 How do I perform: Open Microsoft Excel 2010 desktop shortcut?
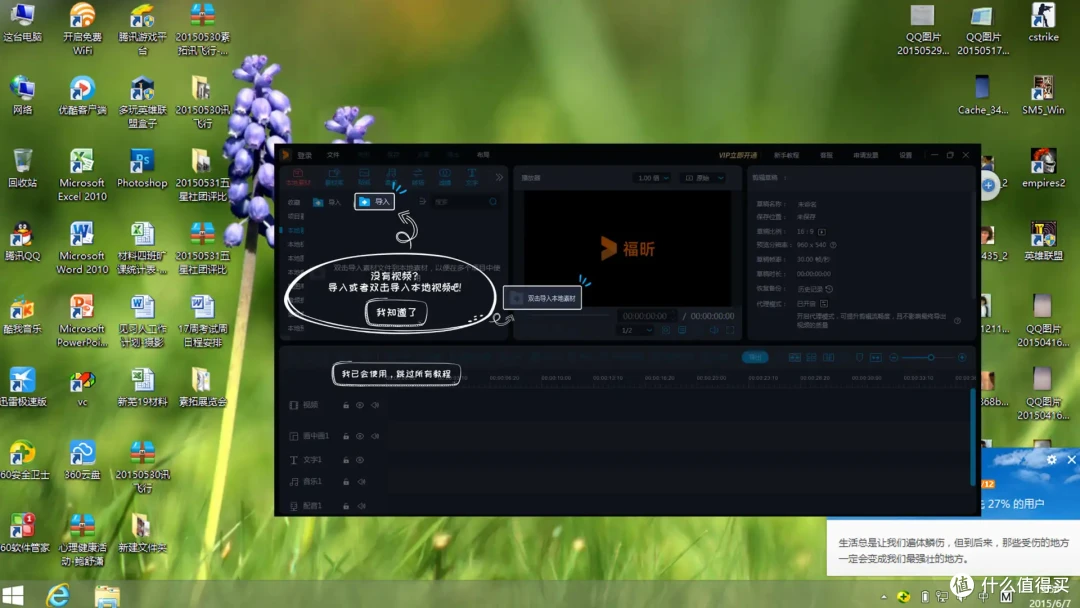82,175
